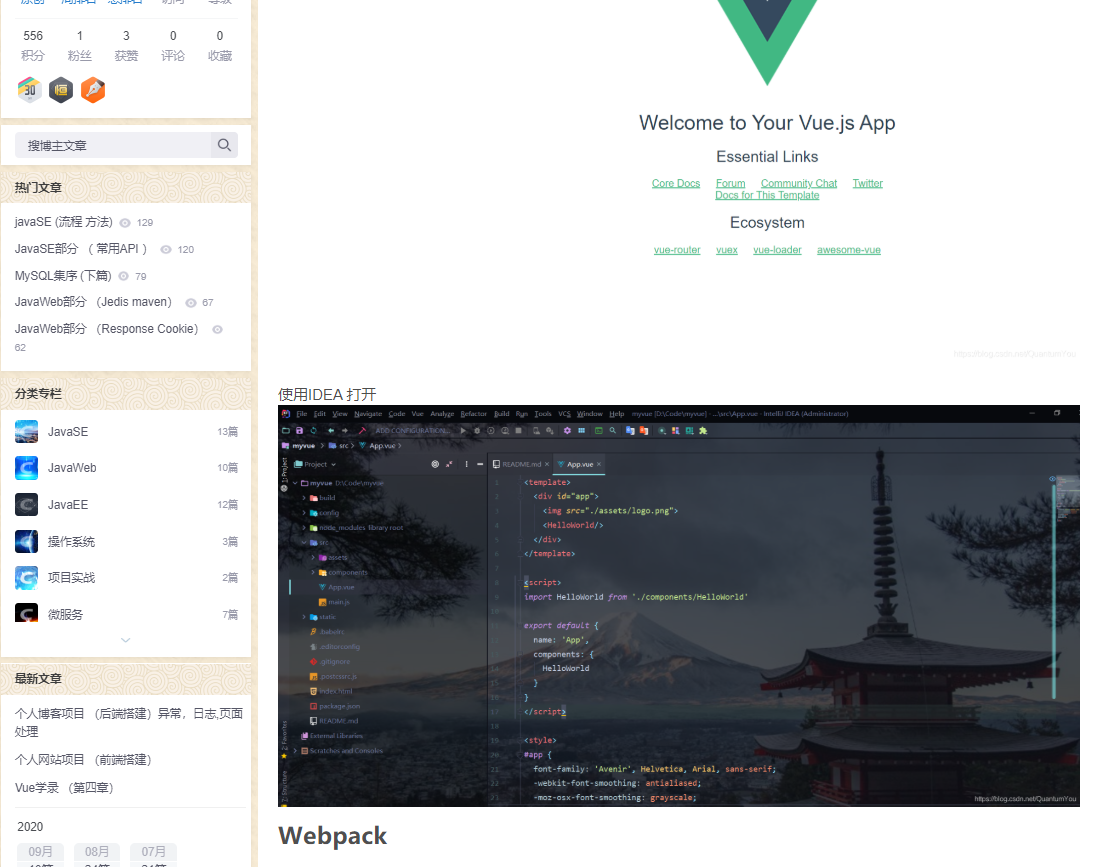
Task: Open the Core Docs link
Action: pos(675,183)
